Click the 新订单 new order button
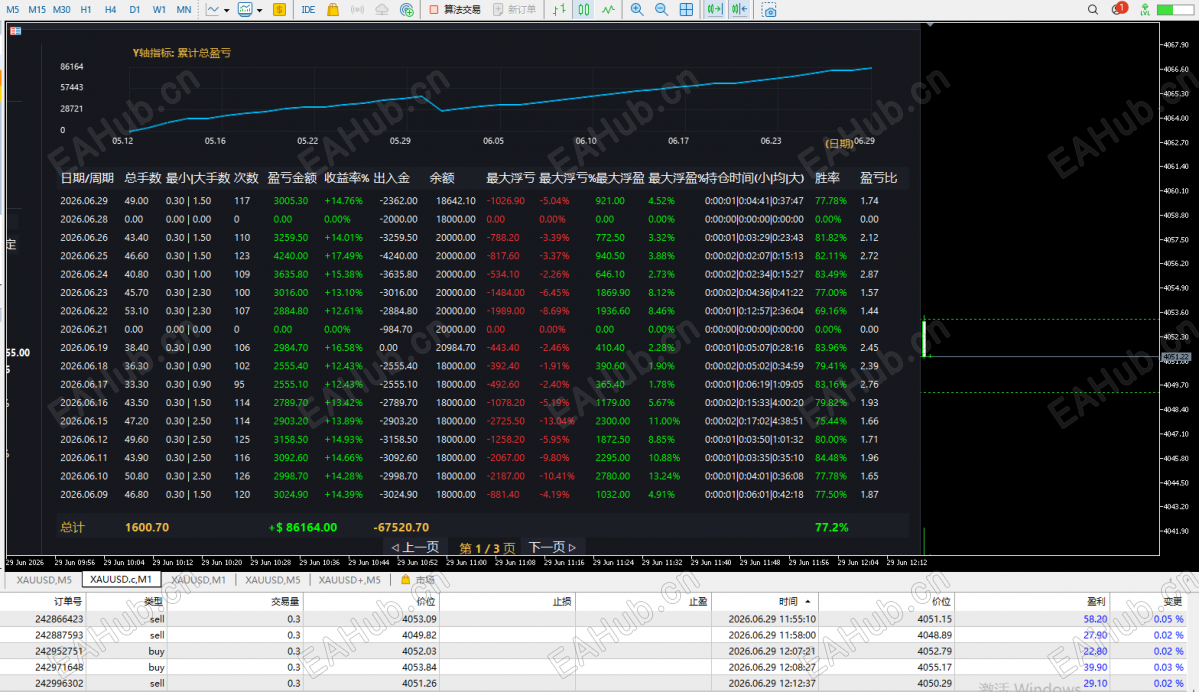This screenshot has width=1199, height=692. 514,10
